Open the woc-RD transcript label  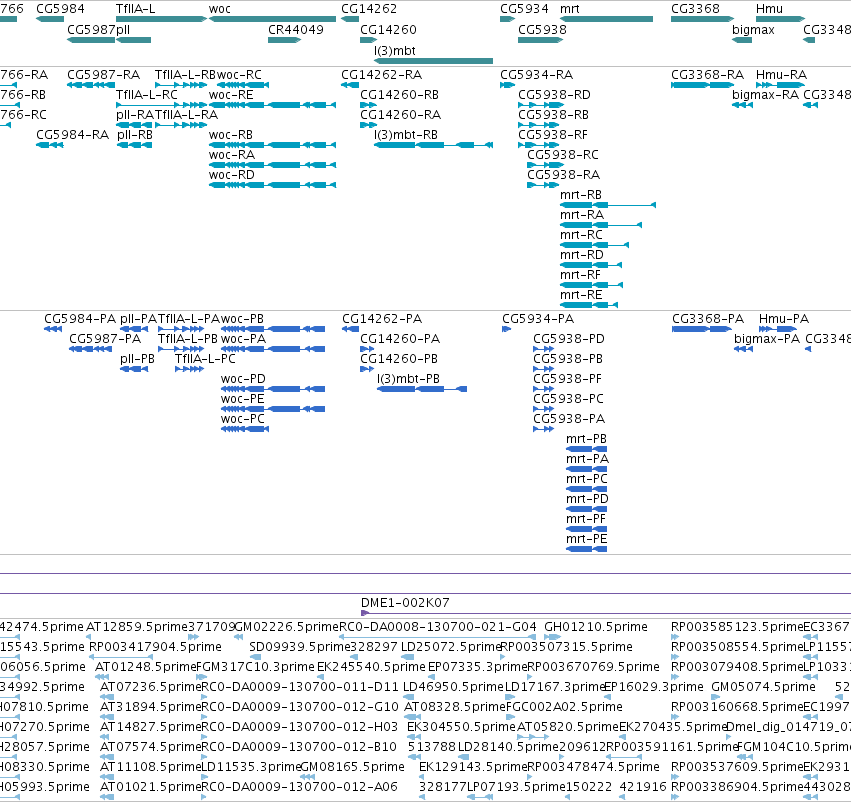[232, 175]
